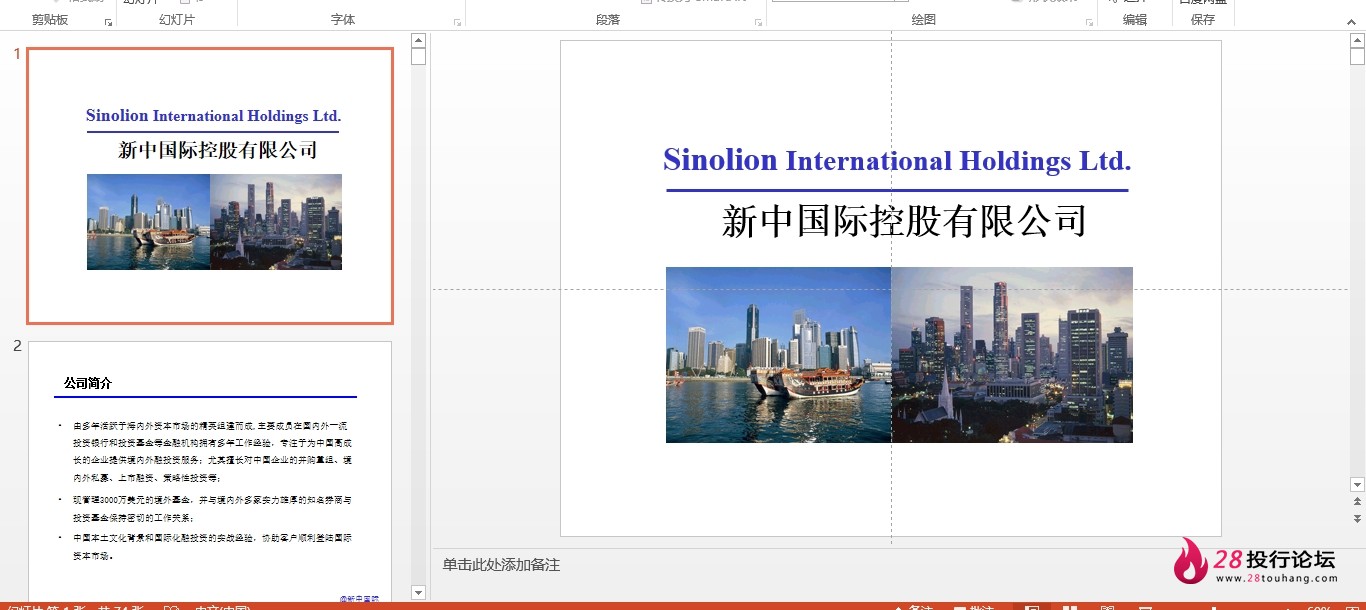The image size is (1366, 610).
Task: Select slide 1 thumbnail with the Sinolion title
Action: (210, 186)
